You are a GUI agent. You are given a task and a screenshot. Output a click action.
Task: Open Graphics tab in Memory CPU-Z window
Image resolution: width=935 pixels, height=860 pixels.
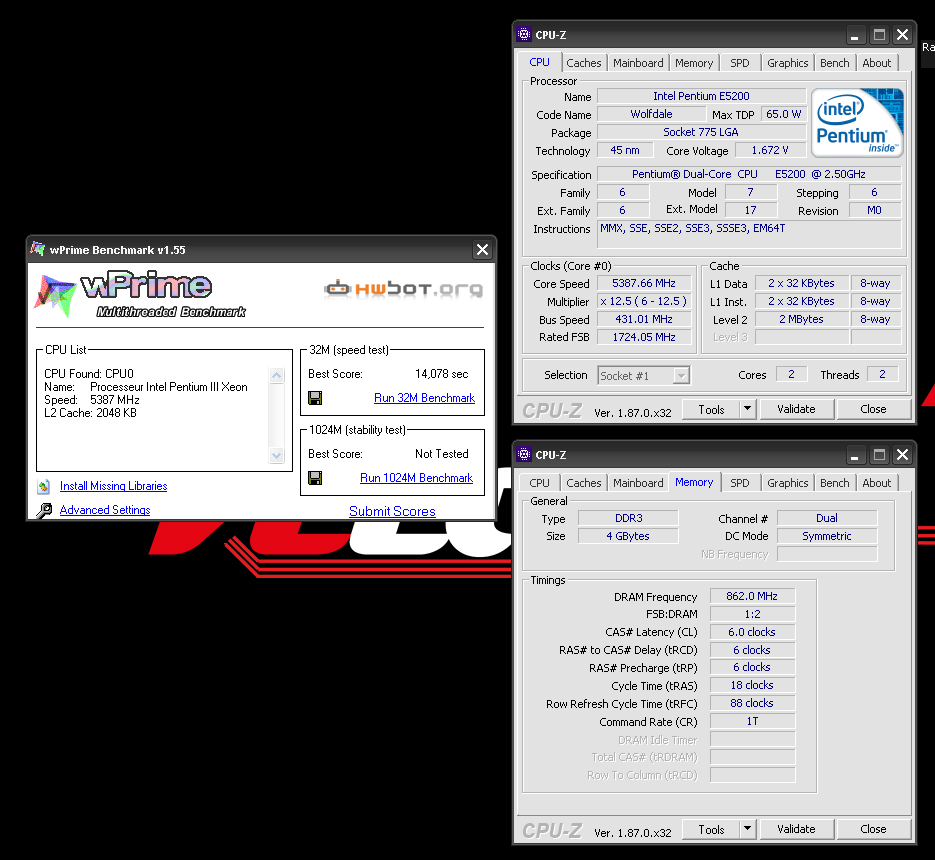tap(788, 483)
